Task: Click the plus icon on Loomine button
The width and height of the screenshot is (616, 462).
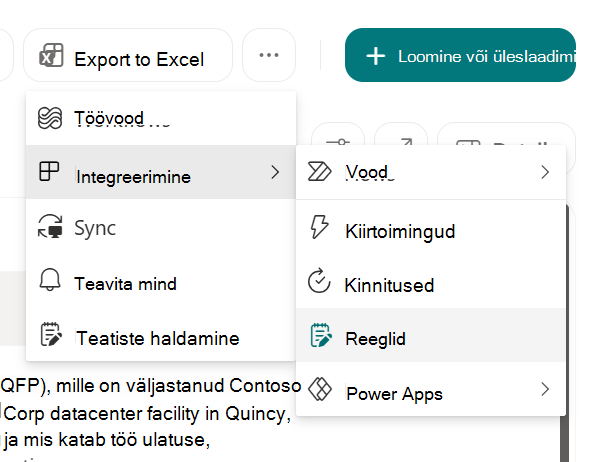Action: (376, 56)
